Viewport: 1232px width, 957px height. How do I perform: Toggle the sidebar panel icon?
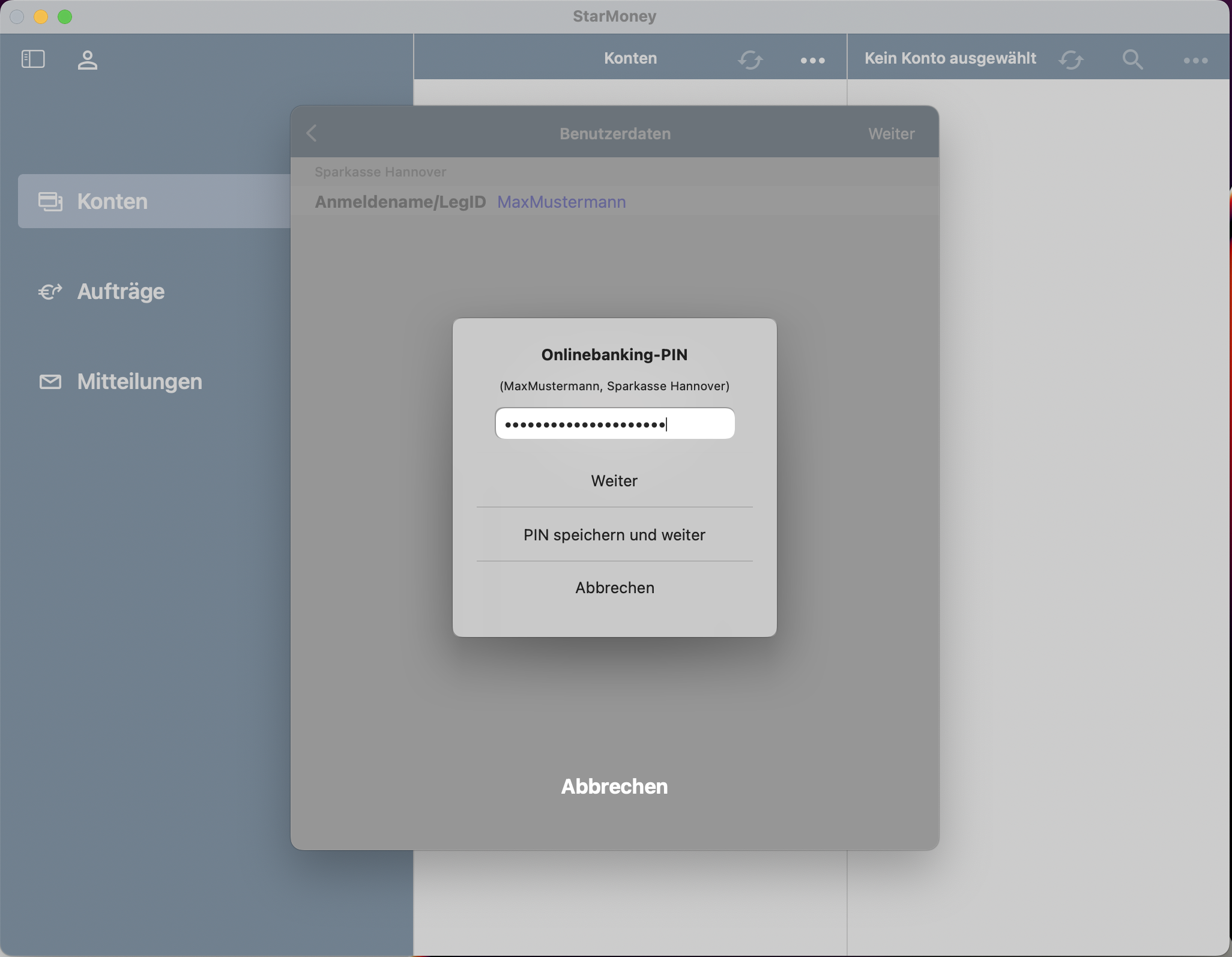click(x=33, y=59)
